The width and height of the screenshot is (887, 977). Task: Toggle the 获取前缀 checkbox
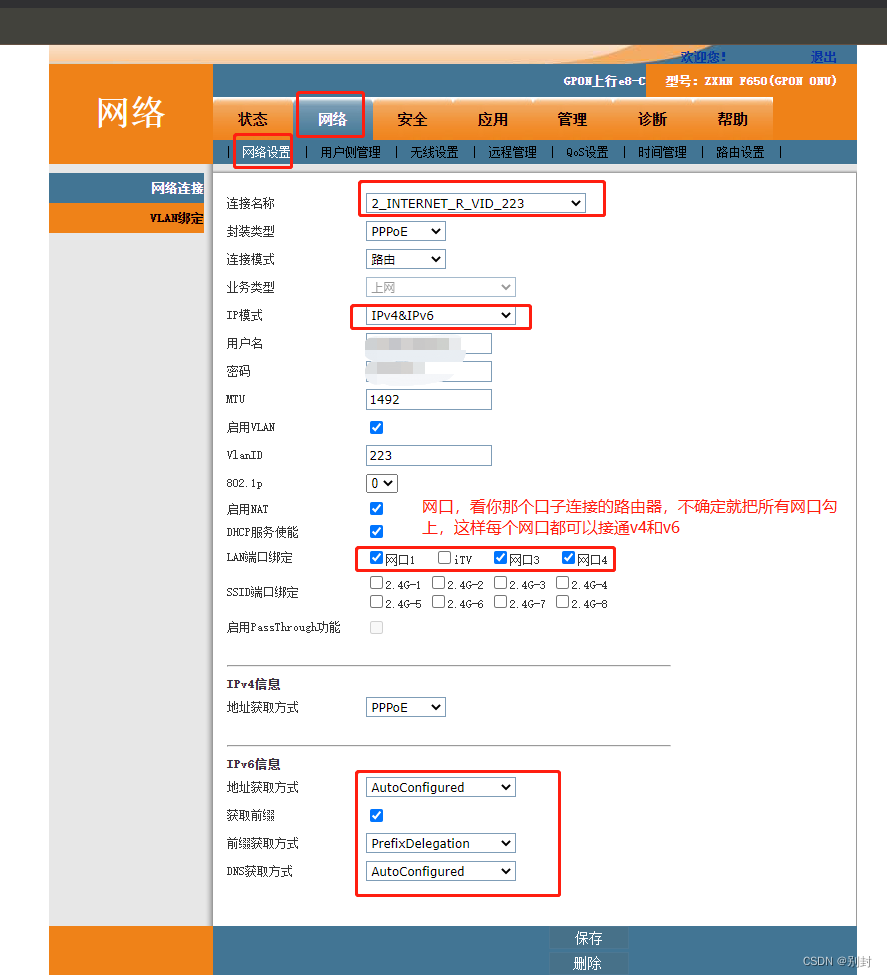376,815
